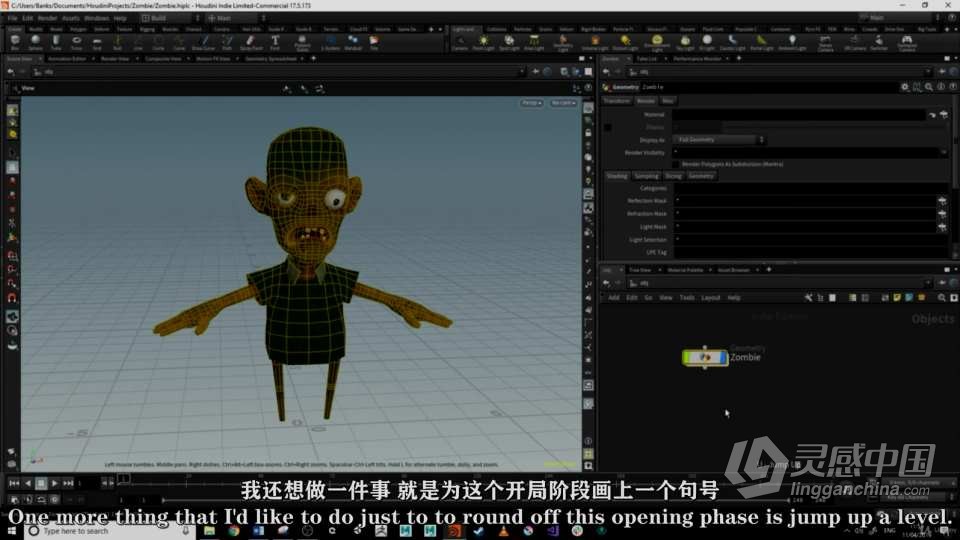
Task: Open the network editor Tools menu
Action: [x=687, y=298]
